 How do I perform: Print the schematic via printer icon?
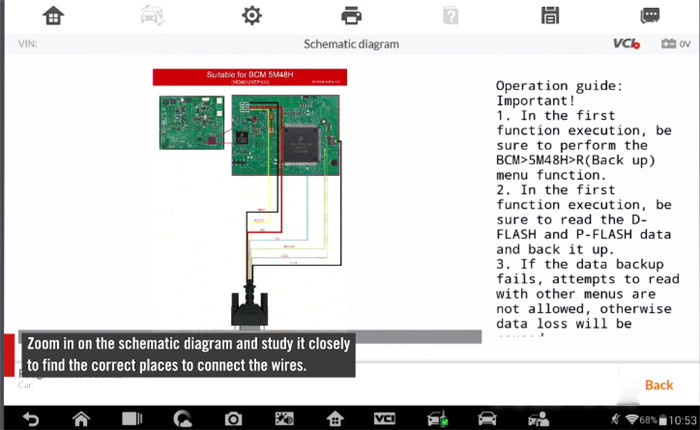(351, 16)
